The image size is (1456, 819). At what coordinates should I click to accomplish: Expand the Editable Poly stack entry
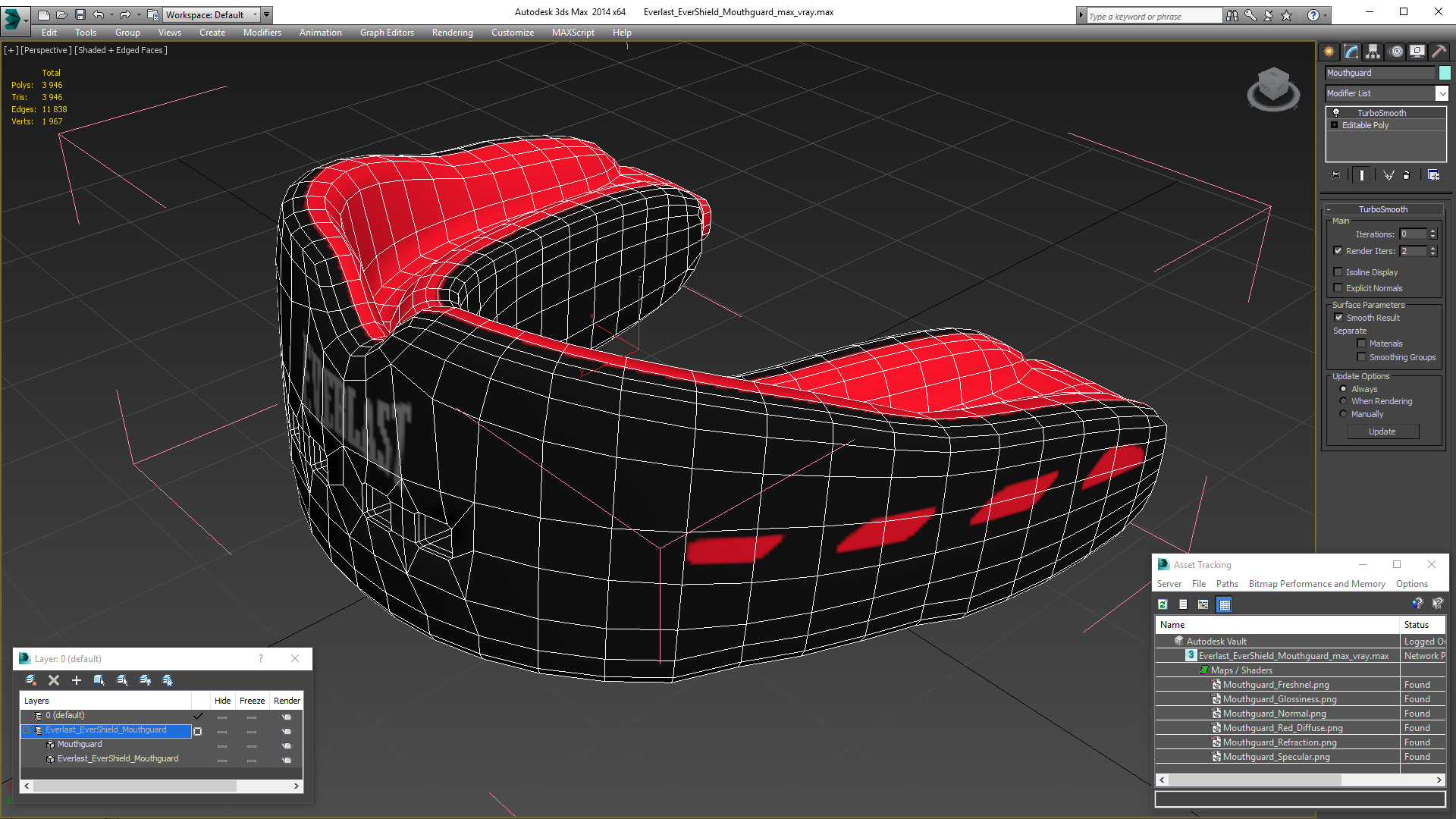click(x=1334, y=125)
